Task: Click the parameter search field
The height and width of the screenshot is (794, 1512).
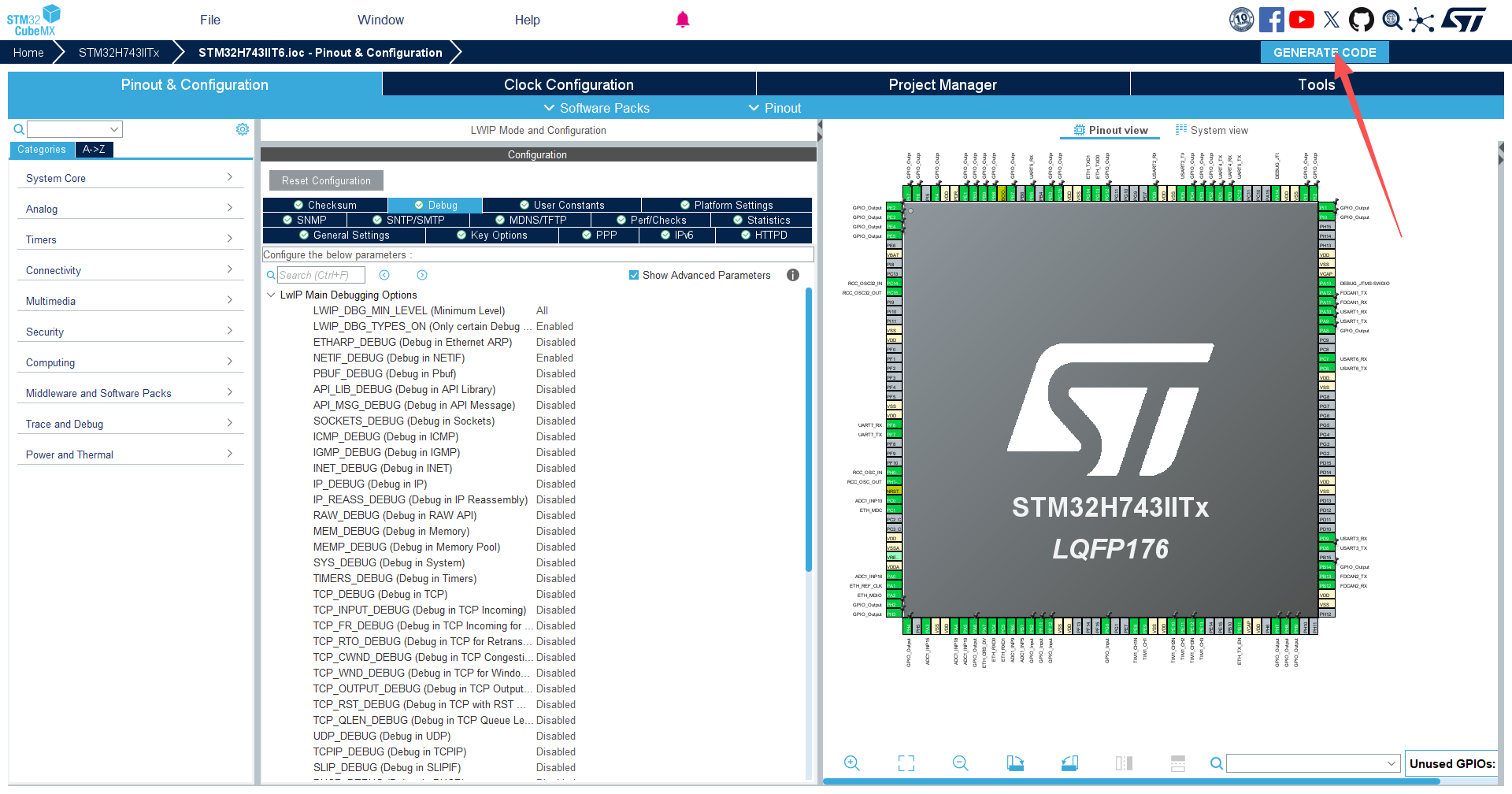Action: (x=321, y=275)
